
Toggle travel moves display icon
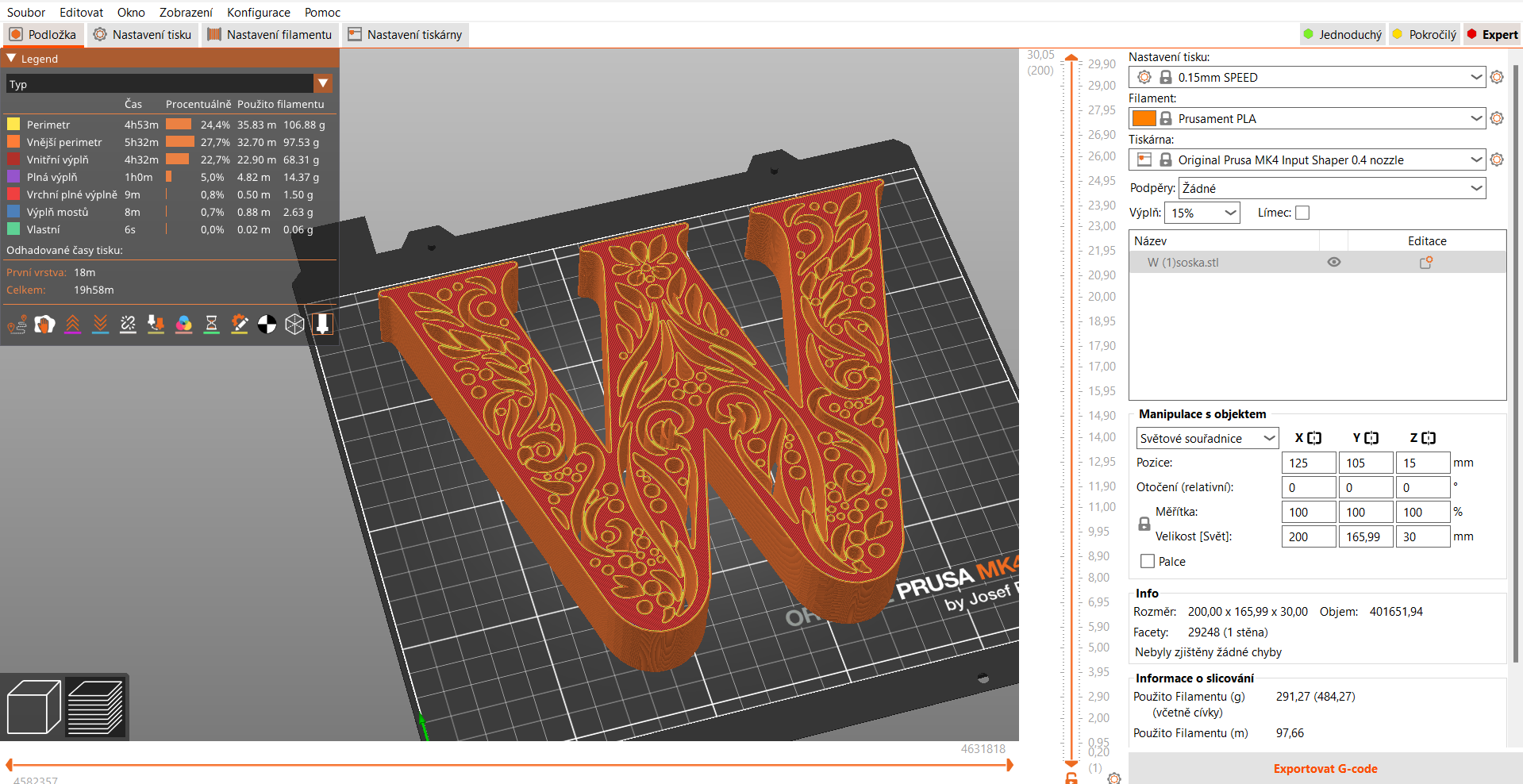point(17,324)
